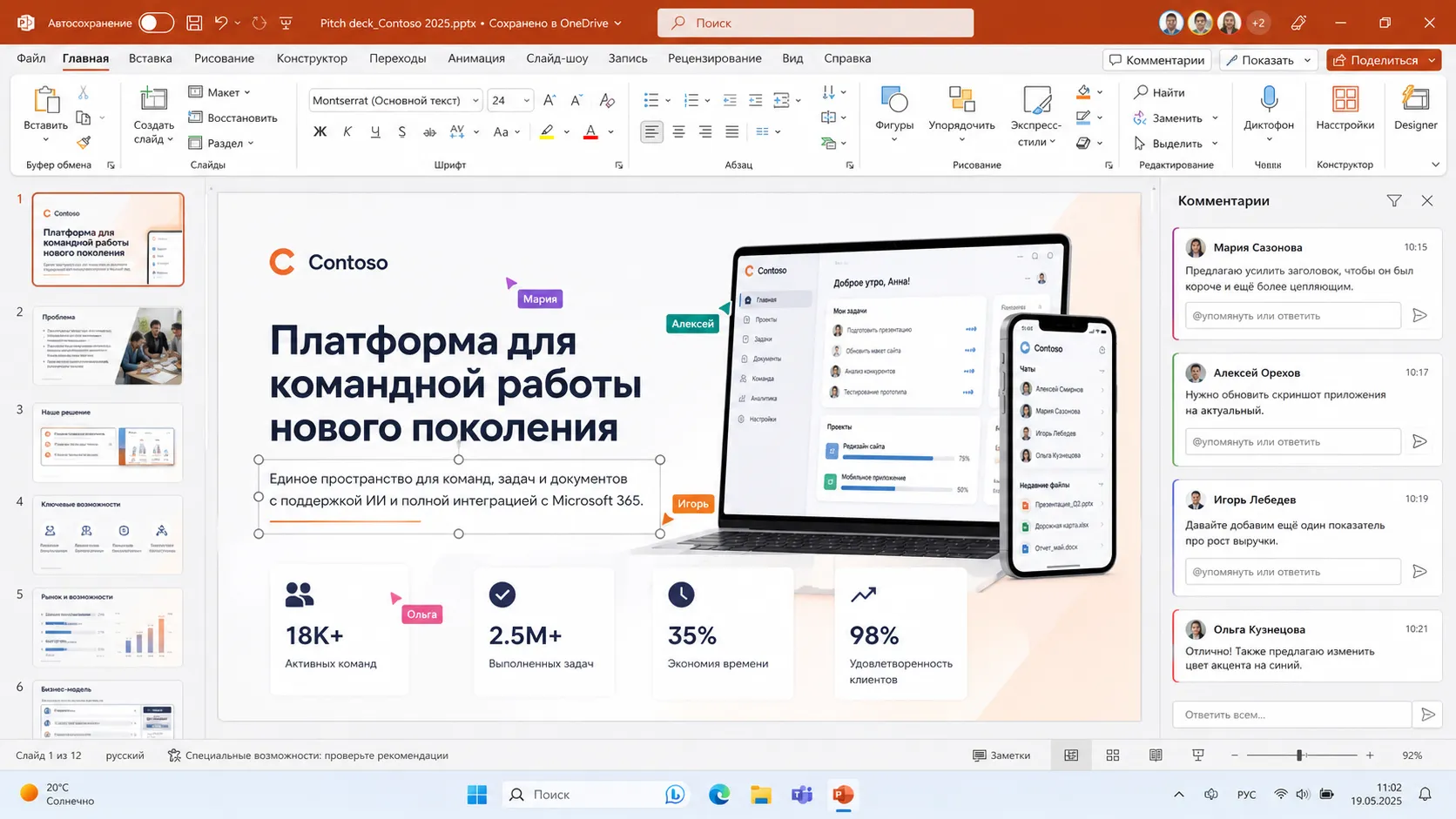Toggle italic formatting (К)

click(347, 131)
